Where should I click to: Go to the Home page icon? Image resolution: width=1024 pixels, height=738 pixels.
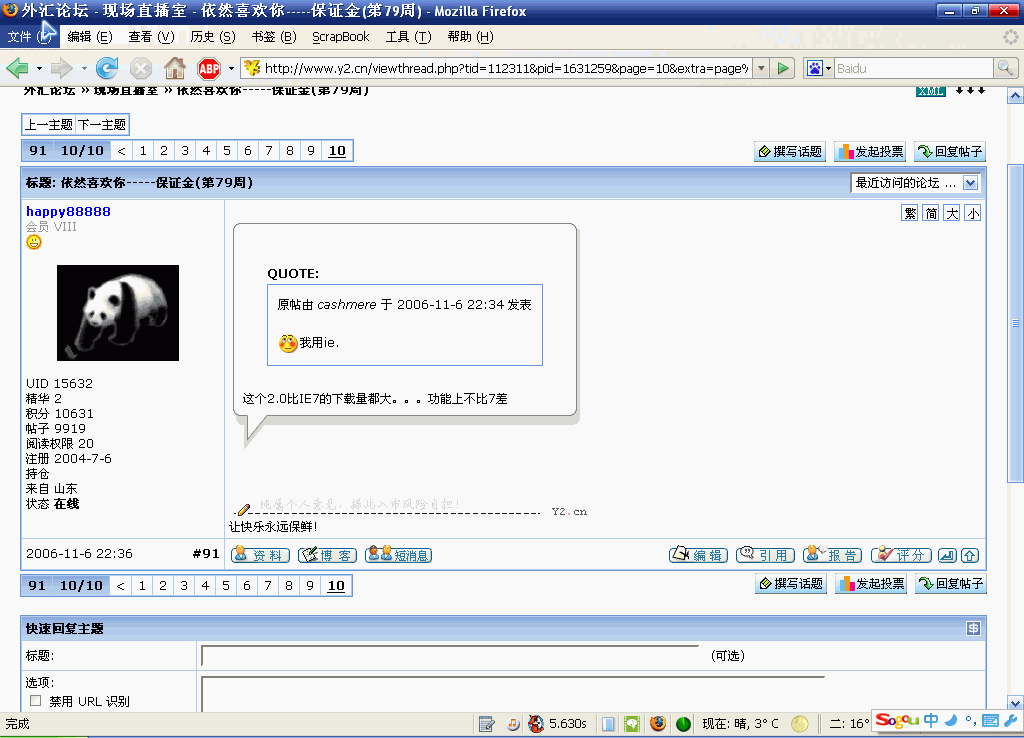point(175,68)
